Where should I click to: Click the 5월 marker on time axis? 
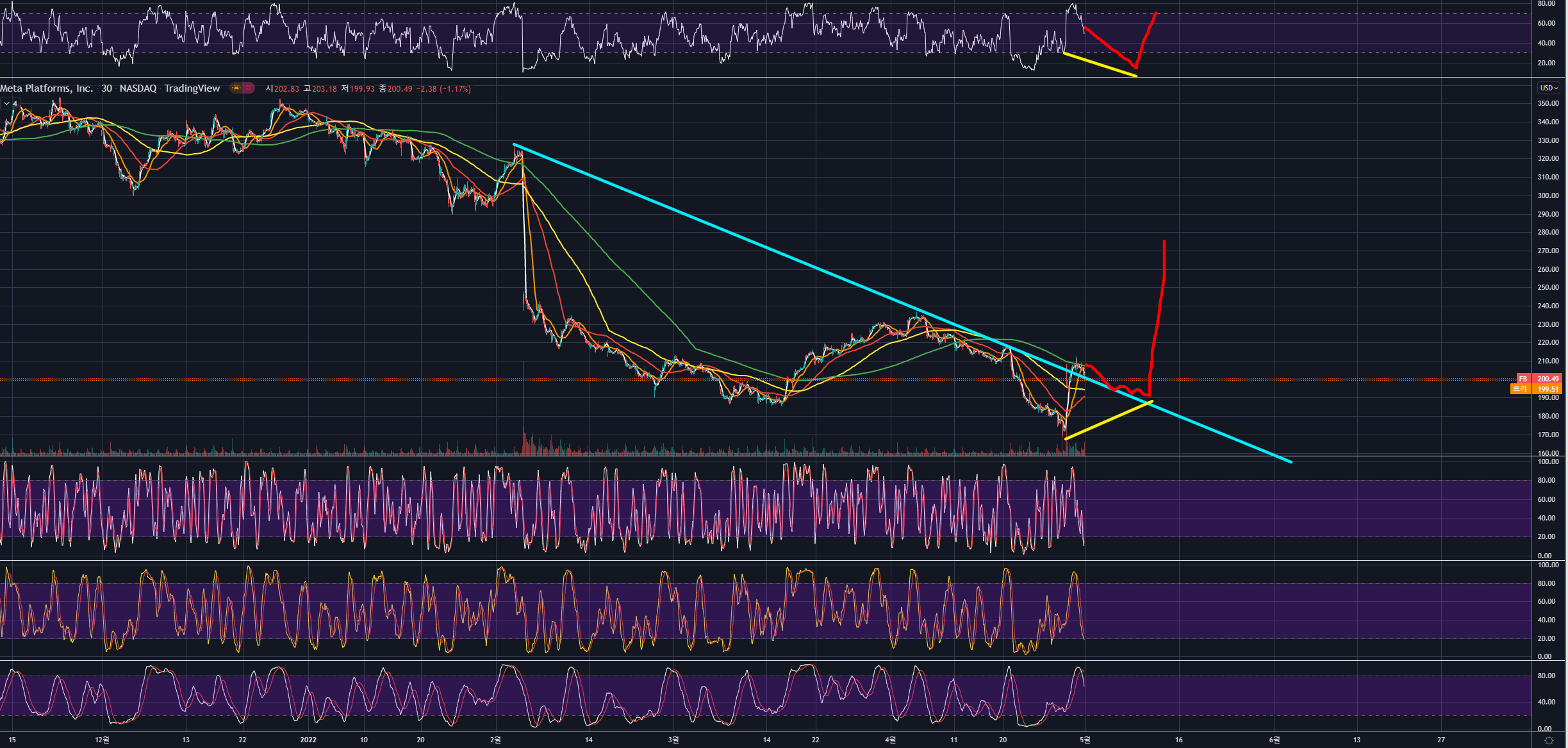click(x=1084, y=740)
